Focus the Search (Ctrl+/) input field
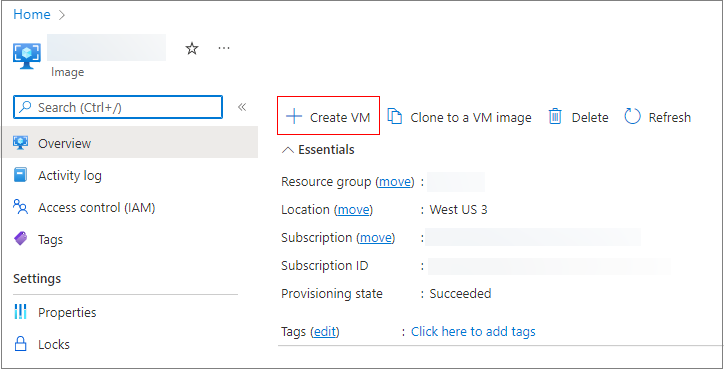 [118, 107]
